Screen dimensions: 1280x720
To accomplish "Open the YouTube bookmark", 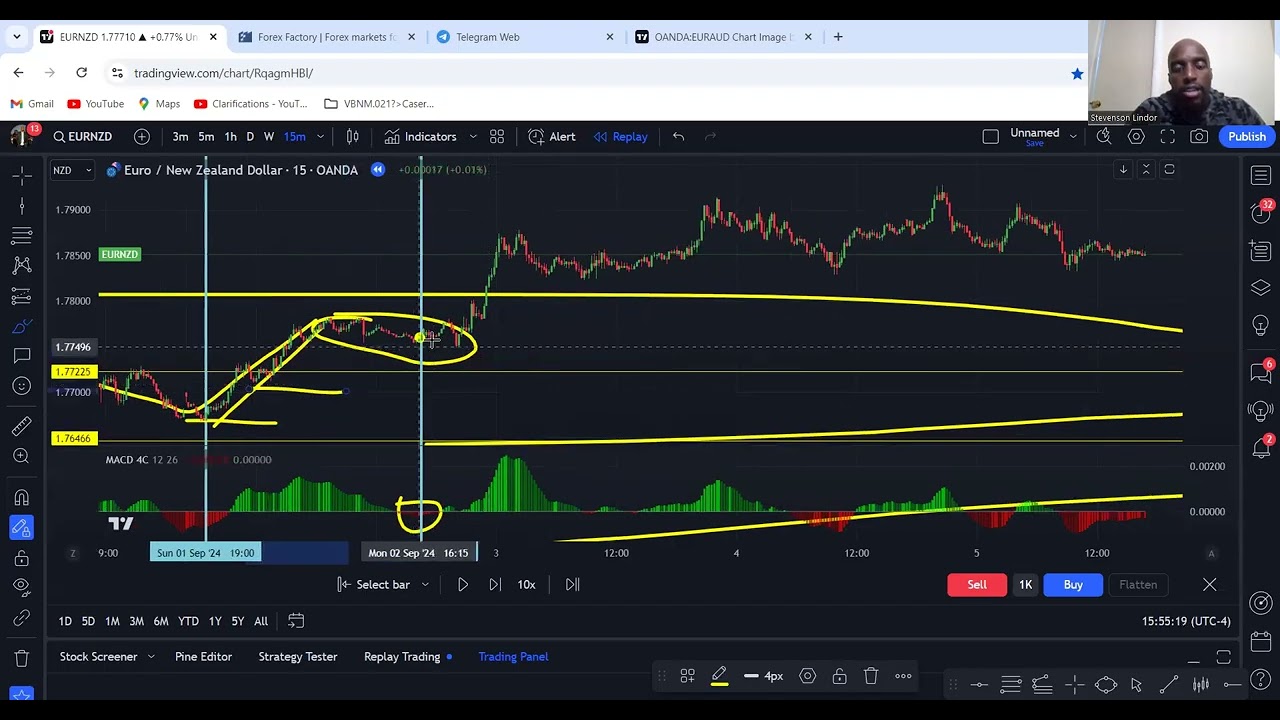I will point(96,104).
